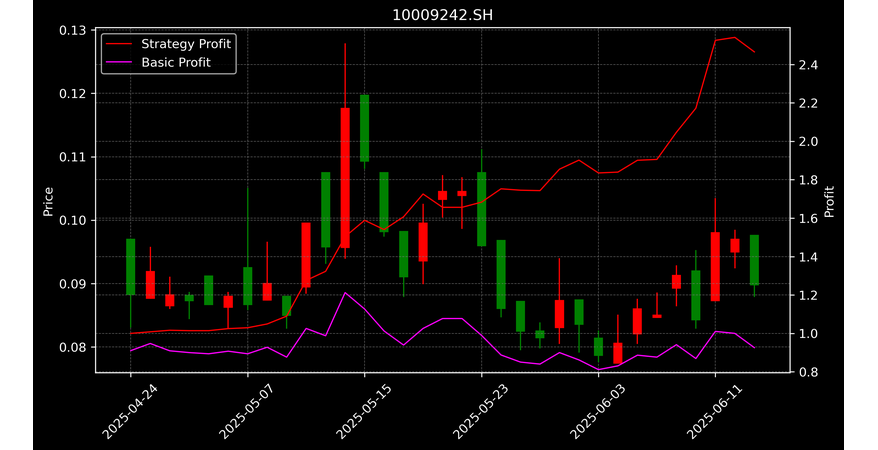Select the Basic Profit legend entry
This screenshot has height=450, width=878.
[158, 62]
